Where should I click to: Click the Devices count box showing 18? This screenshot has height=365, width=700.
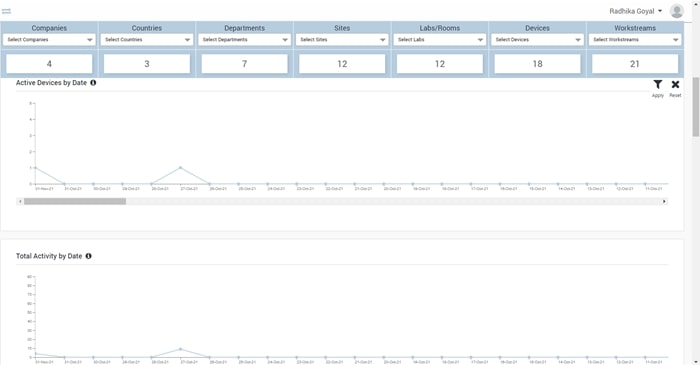tap(538, 64)
